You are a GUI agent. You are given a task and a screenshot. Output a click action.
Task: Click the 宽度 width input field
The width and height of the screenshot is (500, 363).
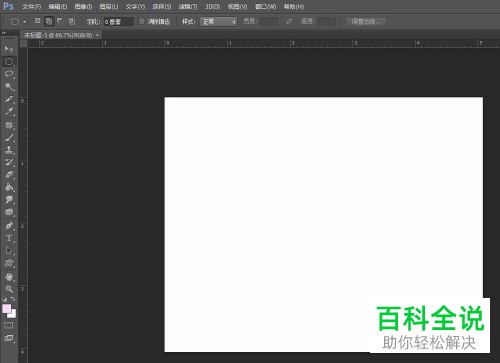[269, 22]
